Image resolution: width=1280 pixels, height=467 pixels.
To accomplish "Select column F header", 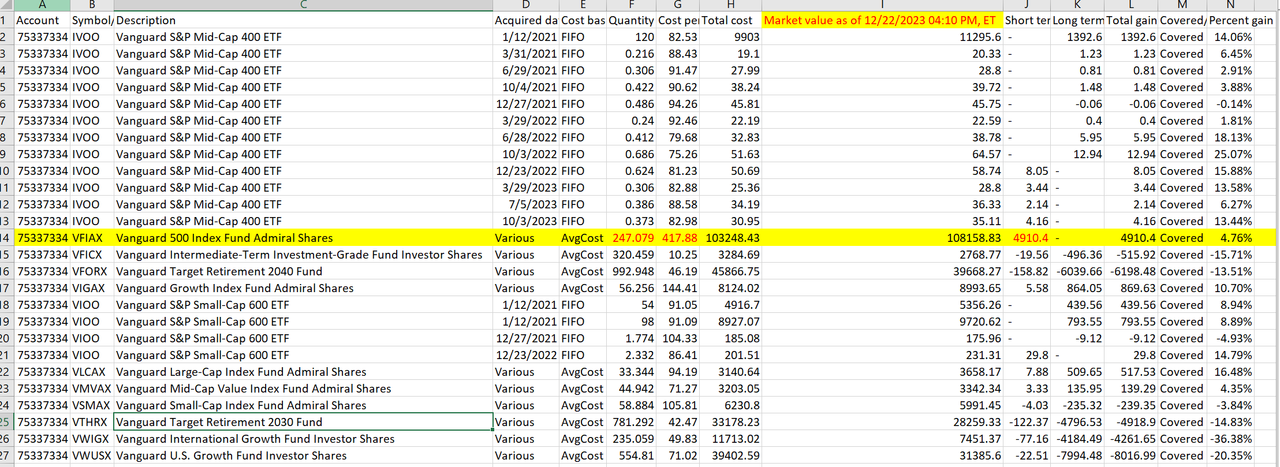I will (x=630, y=5).
